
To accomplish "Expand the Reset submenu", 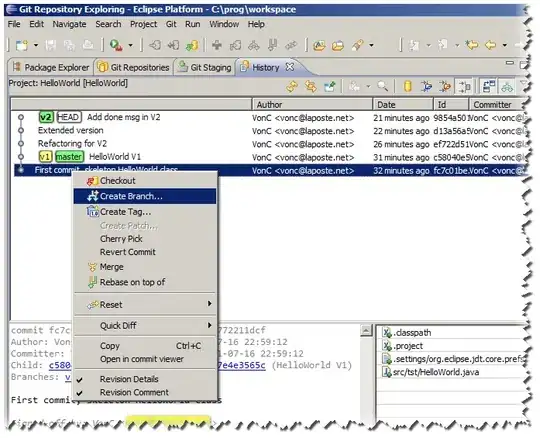I will click(x=145, y=304).
